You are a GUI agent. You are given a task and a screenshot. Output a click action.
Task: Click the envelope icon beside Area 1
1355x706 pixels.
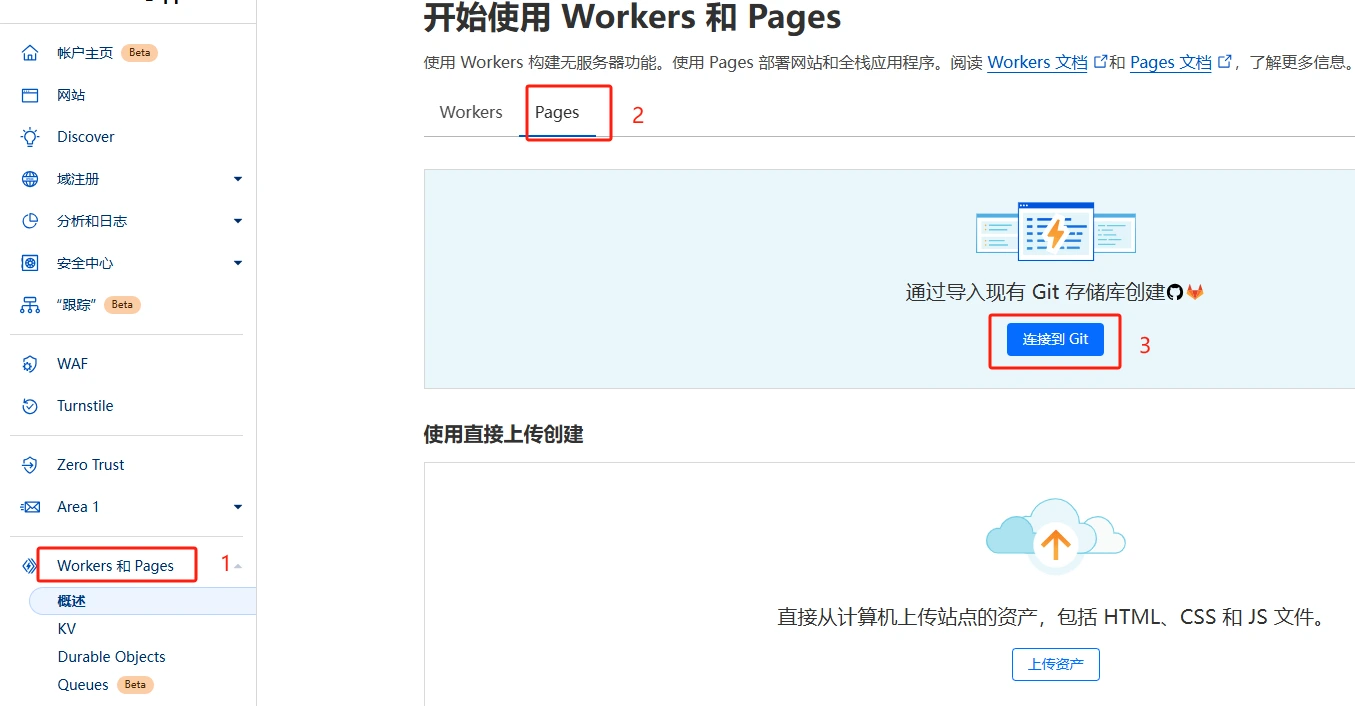30,507
